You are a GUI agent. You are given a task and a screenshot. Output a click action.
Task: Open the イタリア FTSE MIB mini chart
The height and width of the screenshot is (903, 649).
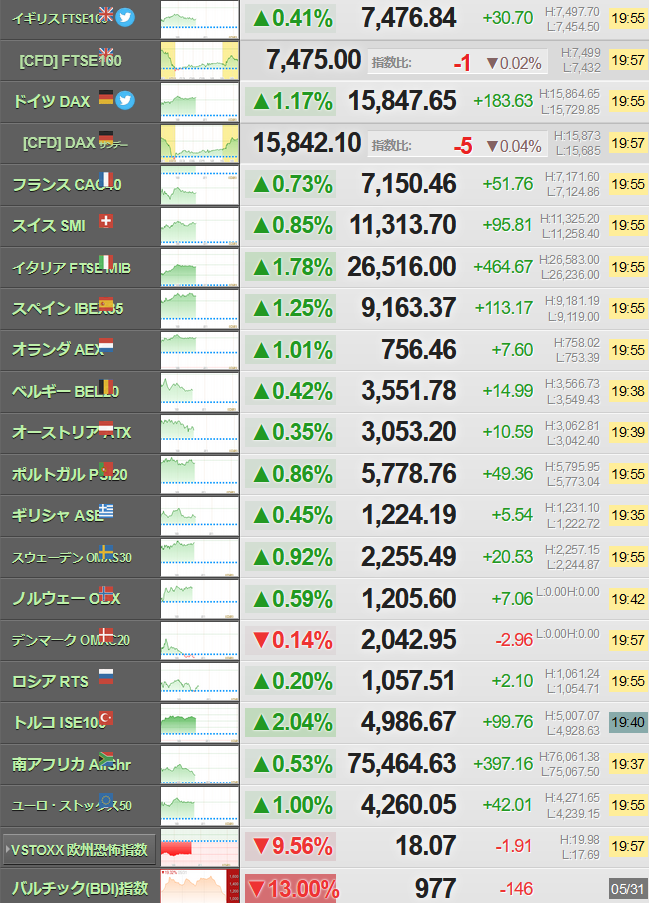(x=199, y=267)
